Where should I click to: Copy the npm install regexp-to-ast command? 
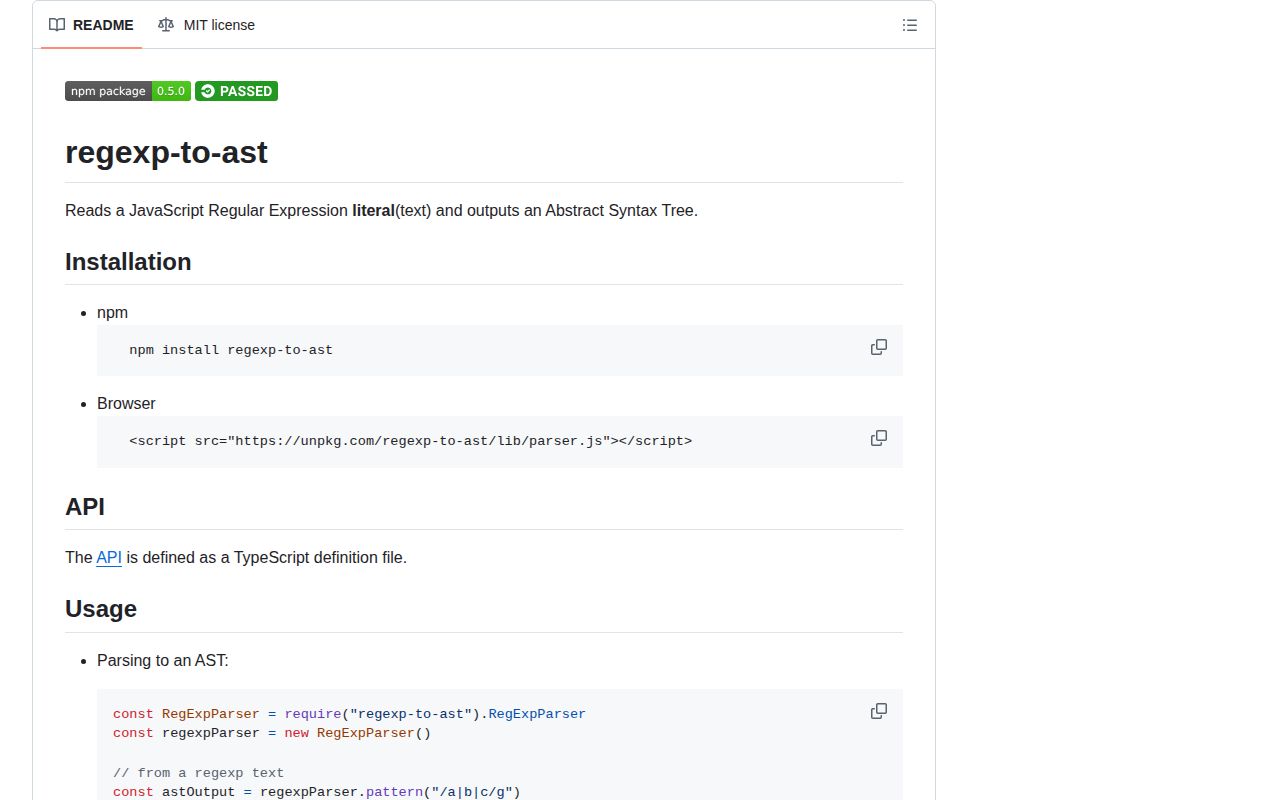[x=879, y=347]
